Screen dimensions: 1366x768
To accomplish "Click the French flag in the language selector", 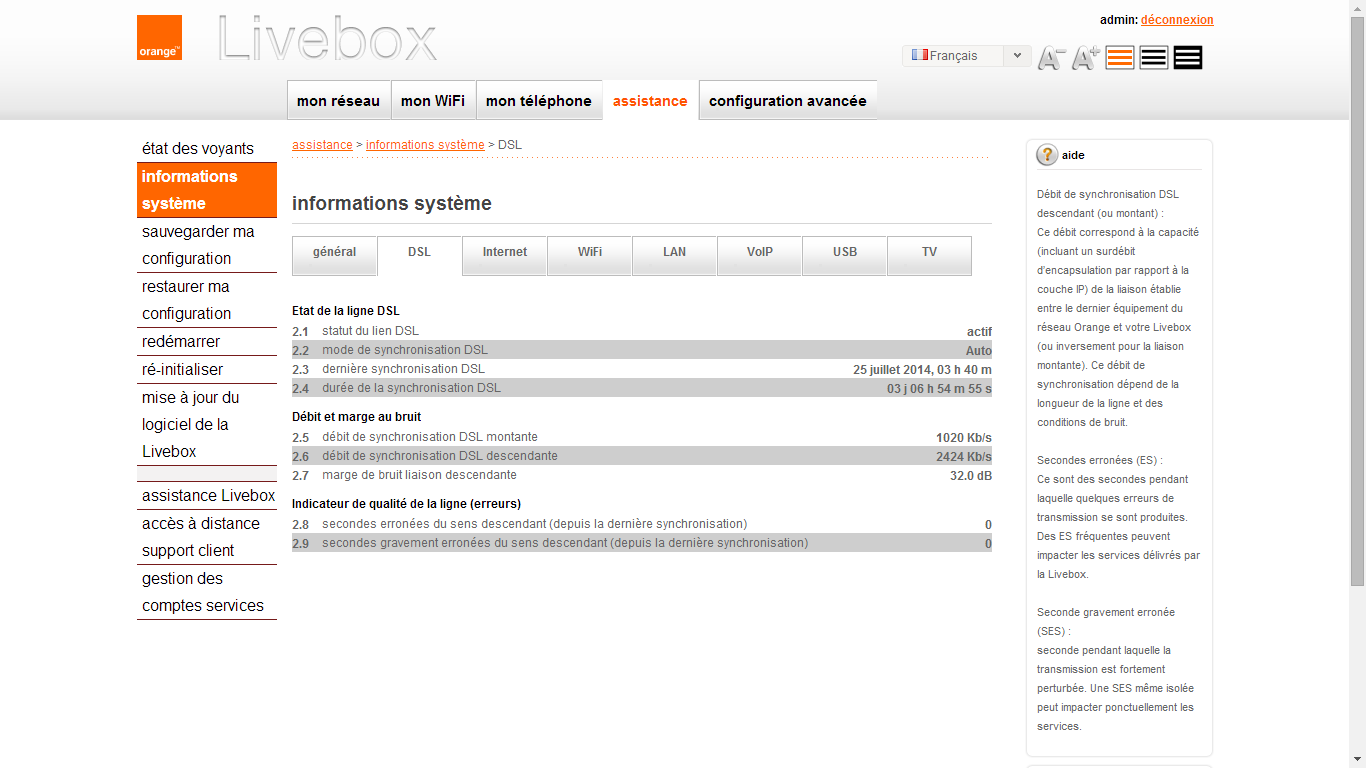I will point(919,55).
